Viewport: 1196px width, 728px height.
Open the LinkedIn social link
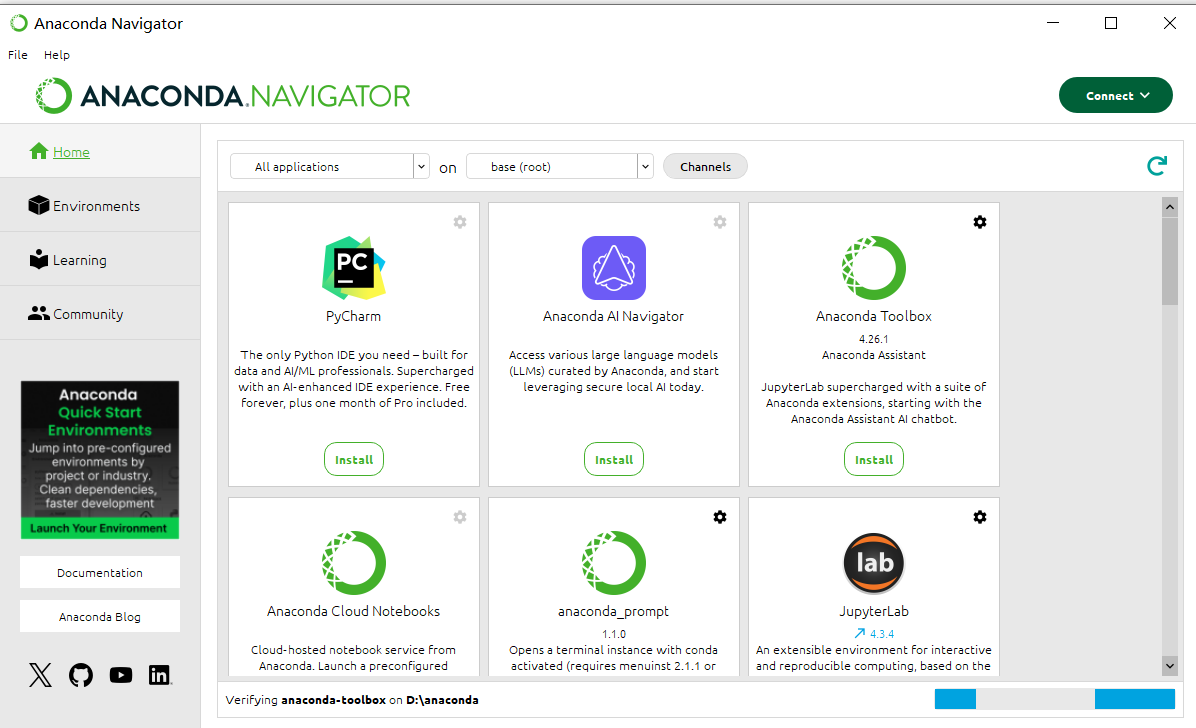pyautogui.click(x=159, y=675)
